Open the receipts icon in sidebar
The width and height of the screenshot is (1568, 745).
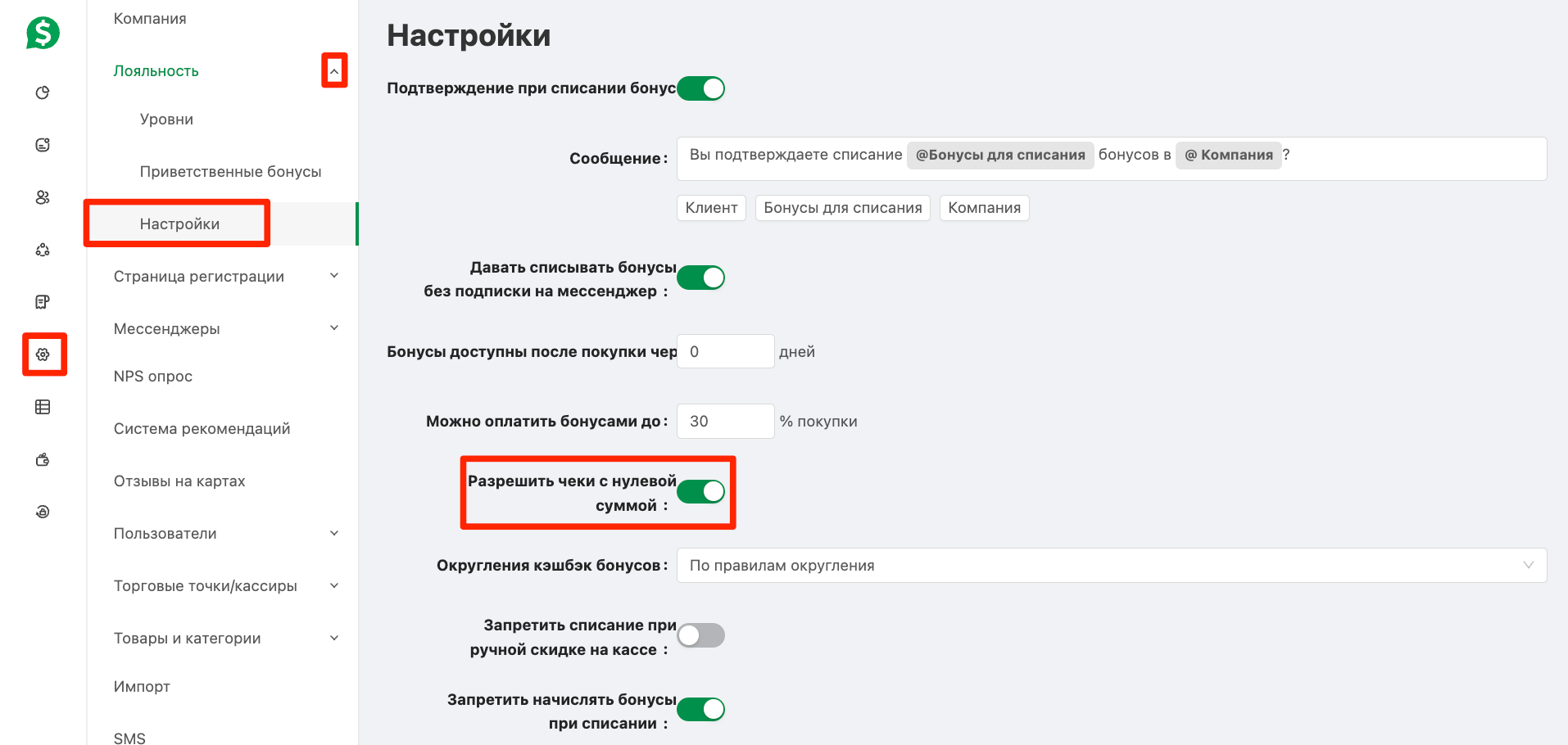[x=43, y=302]
